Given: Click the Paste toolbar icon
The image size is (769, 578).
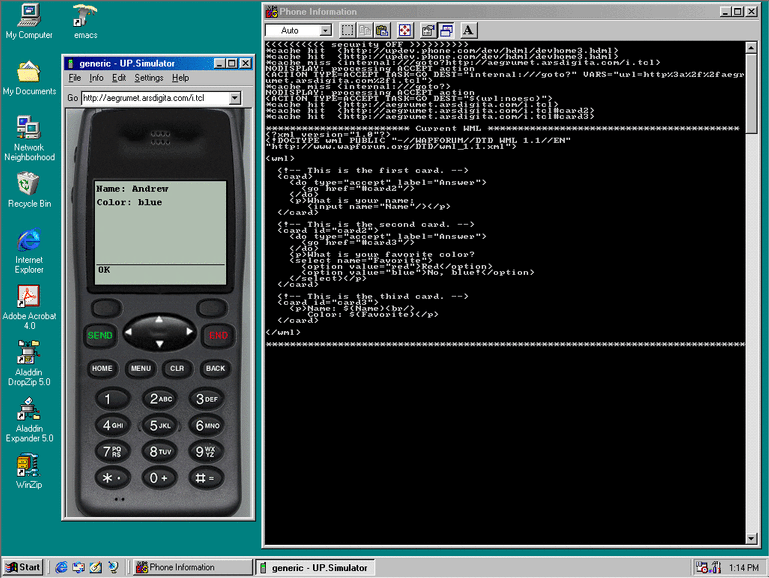Looking at the screenshot, I should (x=381, y=30).
